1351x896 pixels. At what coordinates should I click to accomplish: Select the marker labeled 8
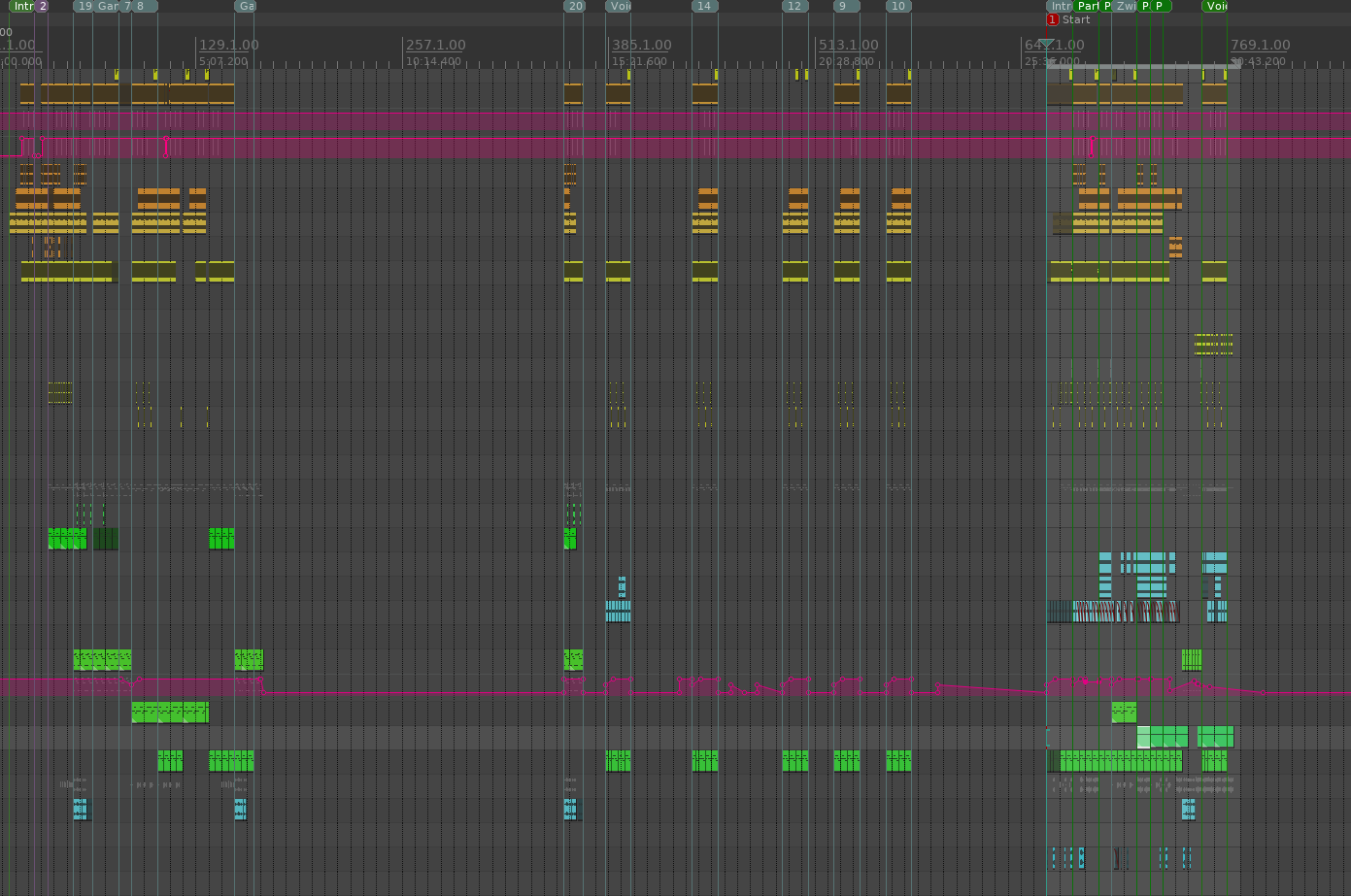[145, 6]
